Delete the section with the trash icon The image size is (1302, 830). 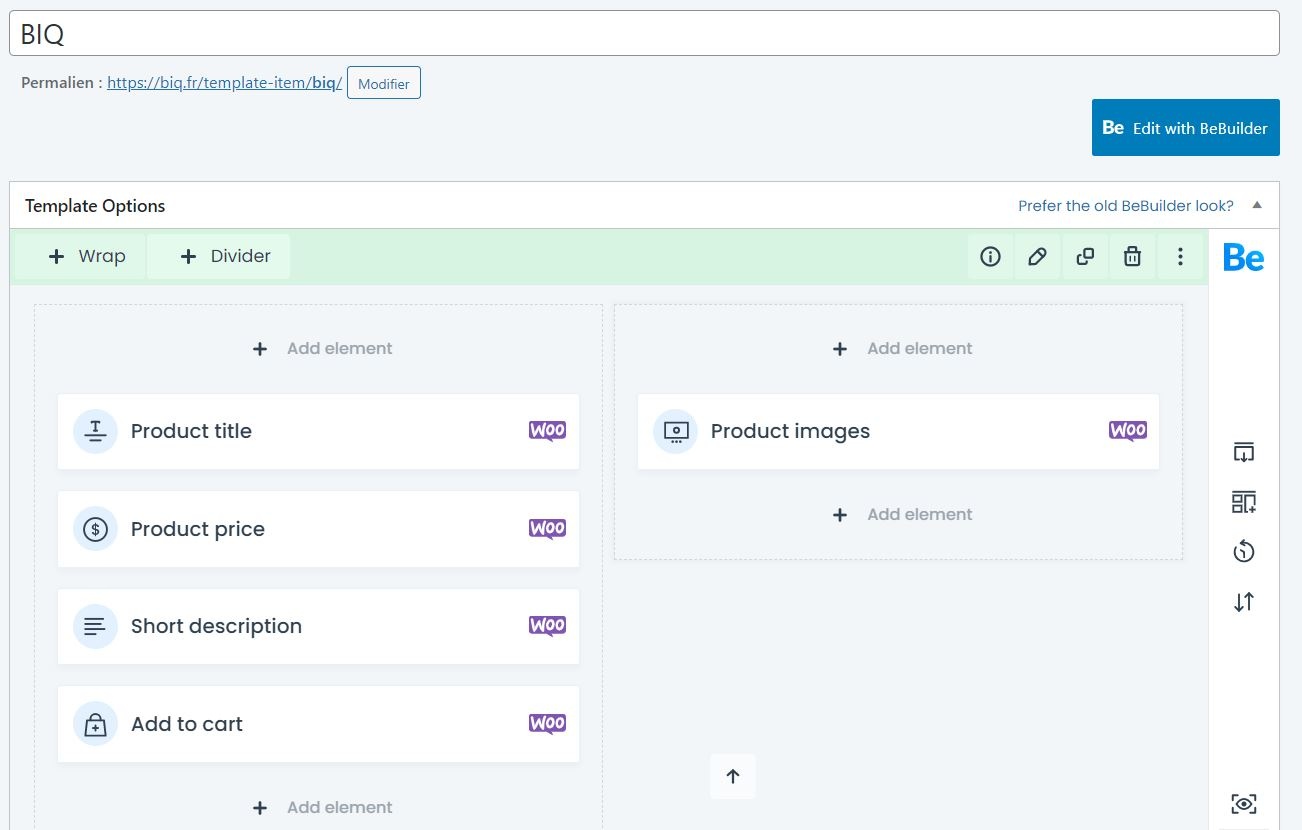click(x=1132, y=257)
